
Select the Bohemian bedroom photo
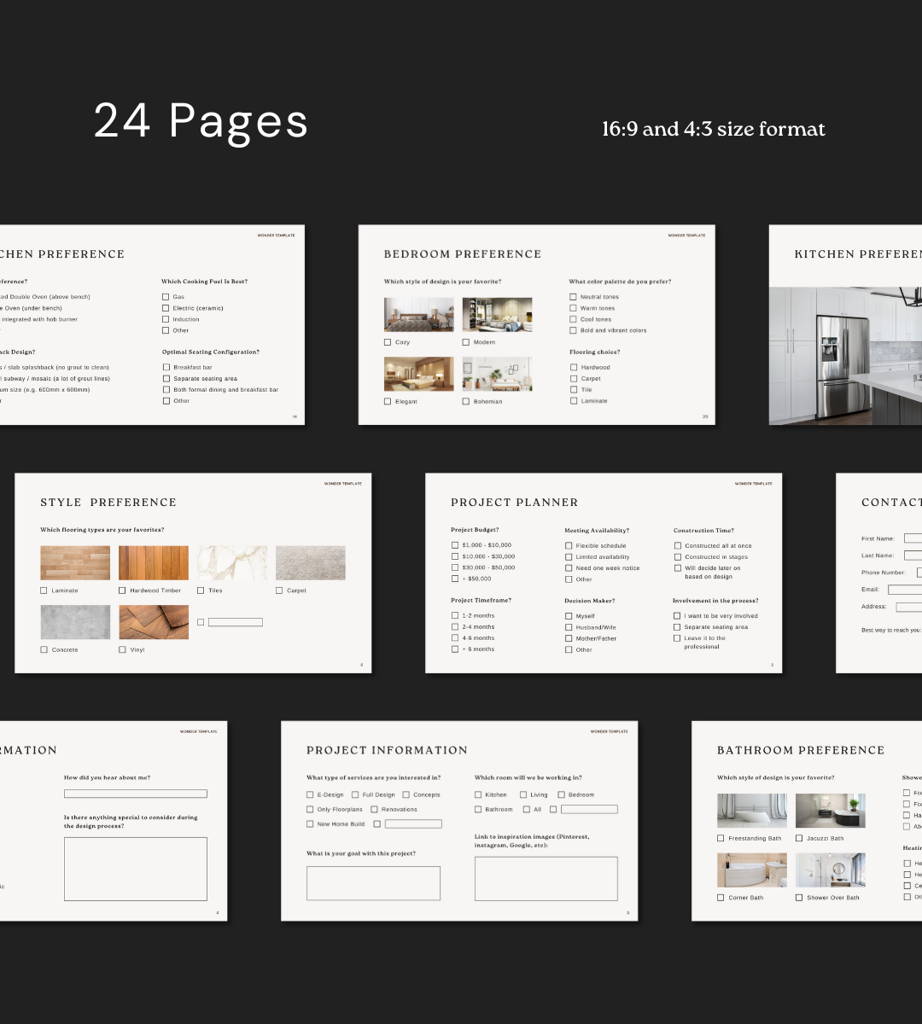coord(497,374)
